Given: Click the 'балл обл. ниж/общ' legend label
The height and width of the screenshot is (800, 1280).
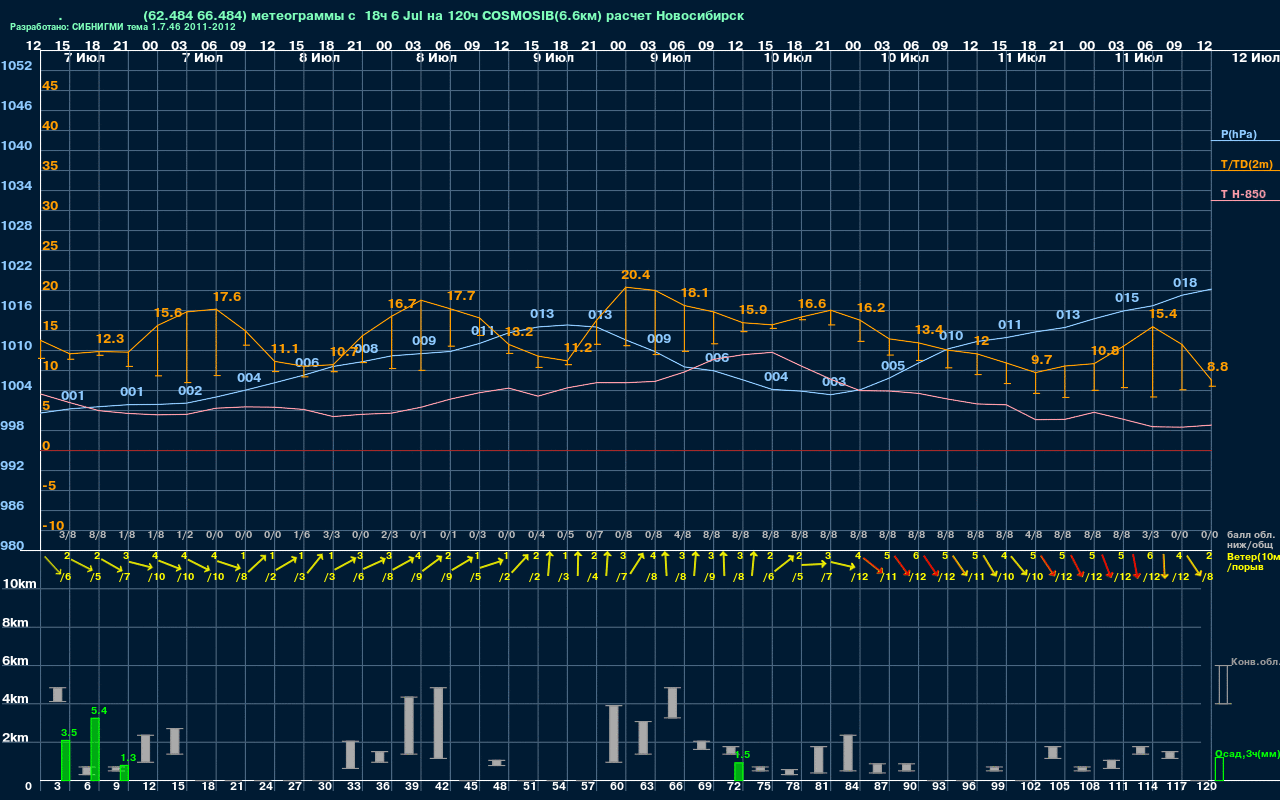Looking at the screenshot, I should click(1251, 541).
